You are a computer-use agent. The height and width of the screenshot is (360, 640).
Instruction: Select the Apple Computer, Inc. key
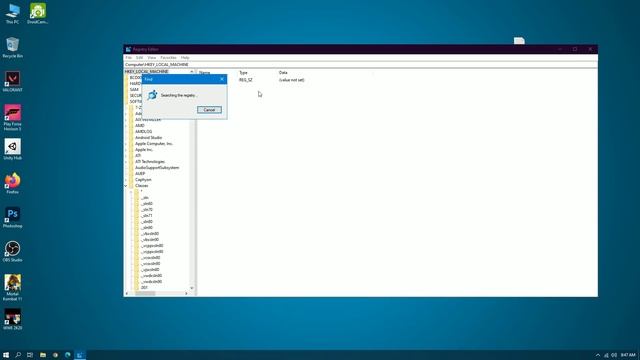pos(154,144)
